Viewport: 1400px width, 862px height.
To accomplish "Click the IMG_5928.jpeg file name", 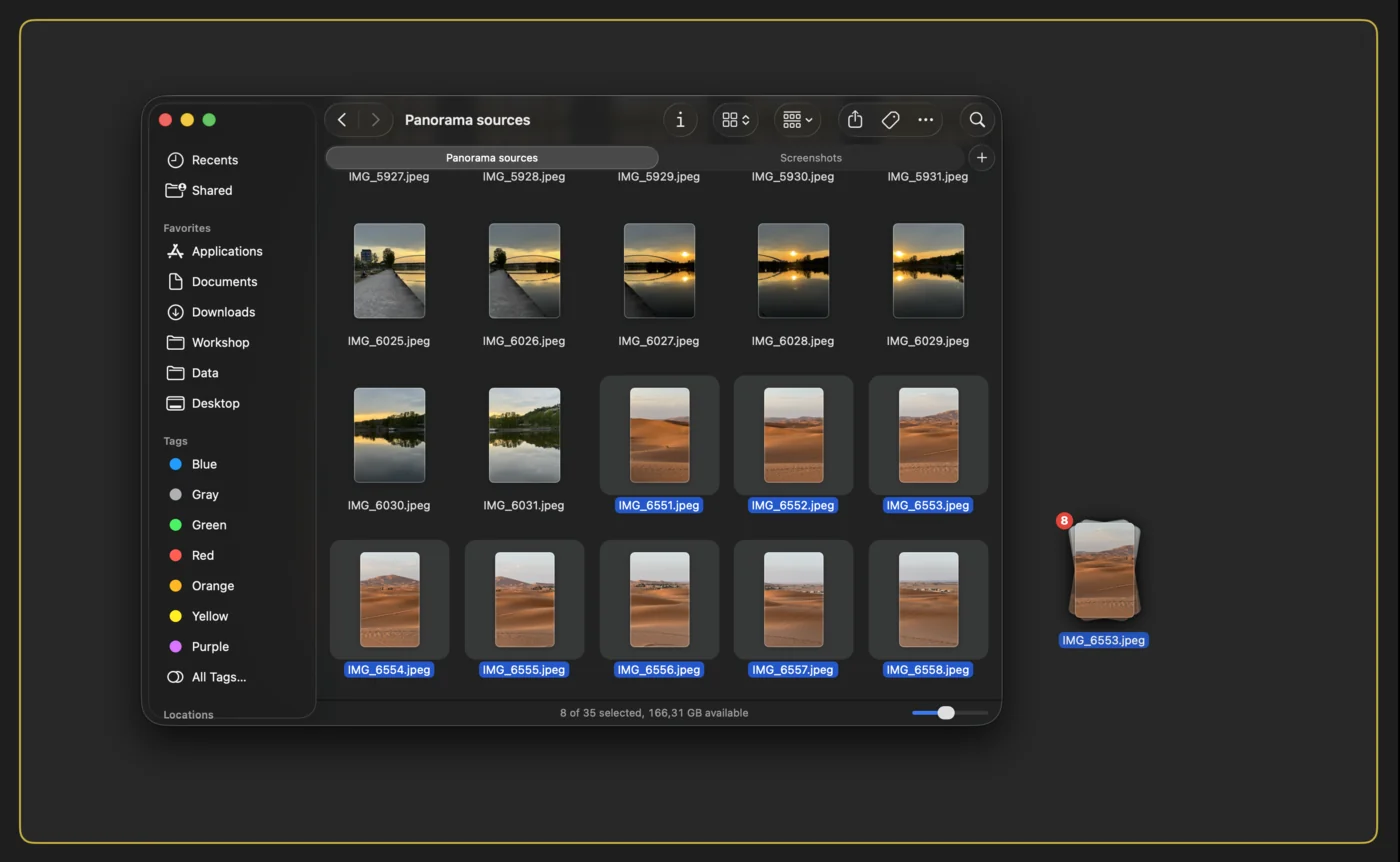I will (524, 177).
